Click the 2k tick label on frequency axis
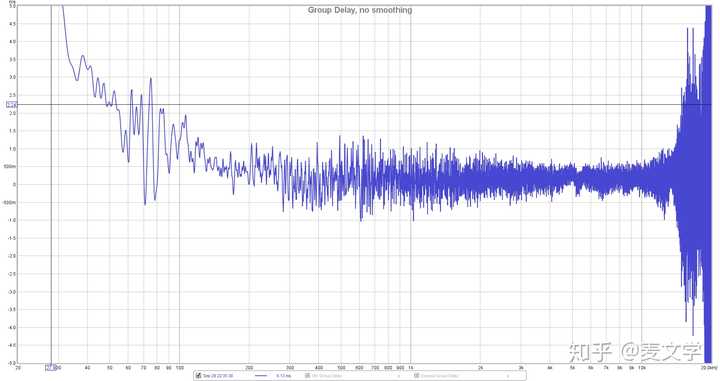Image resolution: width=720 pixels, height=381 pixels. coord(480,368)
